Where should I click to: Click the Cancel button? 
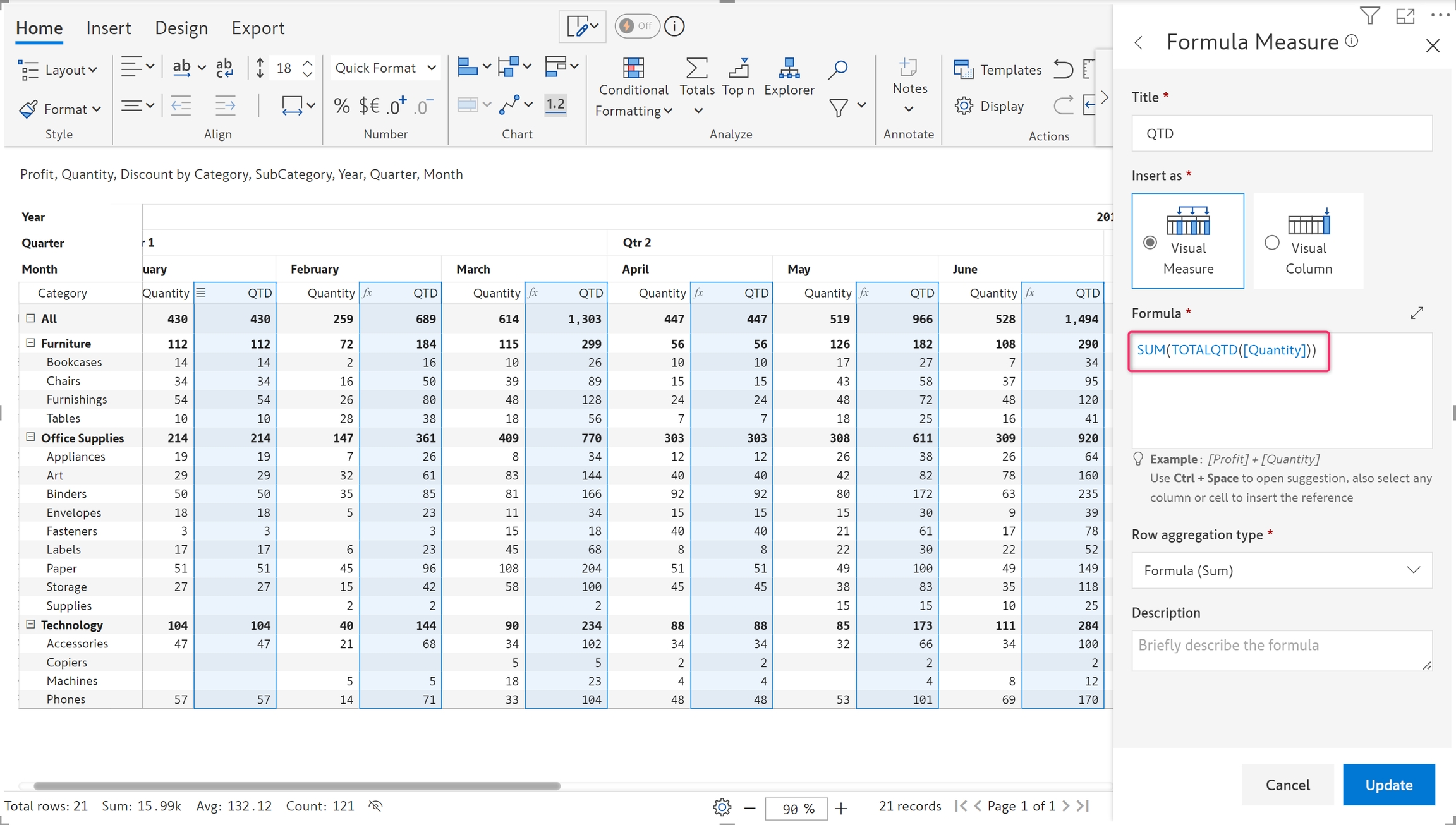click(x=1287, y=785)
